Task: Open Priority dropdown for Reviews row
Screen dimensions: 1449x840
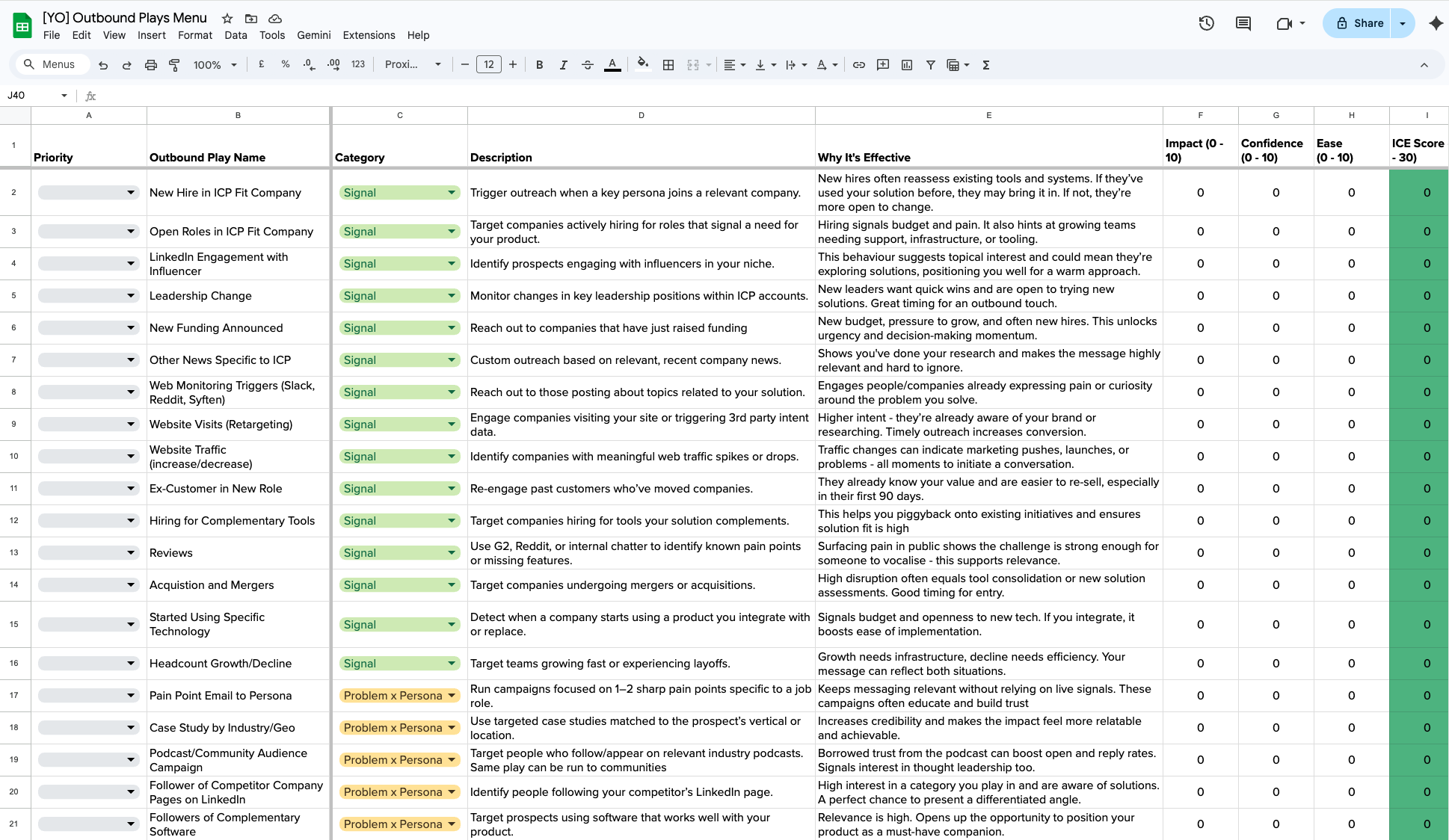Action: (x=131, y=553)
